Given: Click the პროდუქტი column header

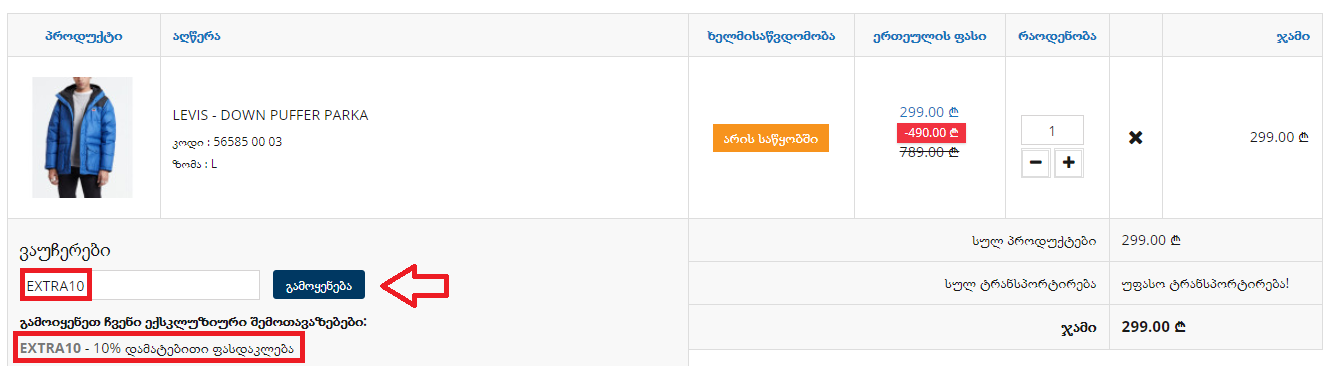Looking at the screenshot, I should point(84,36).
